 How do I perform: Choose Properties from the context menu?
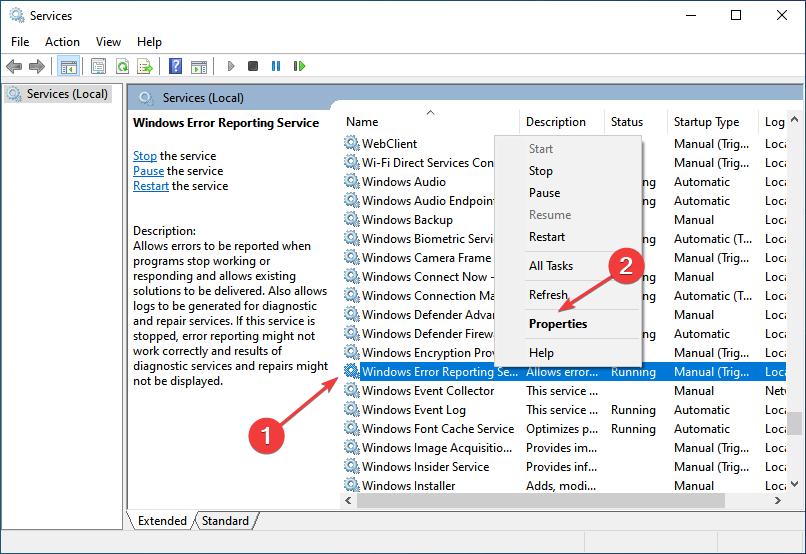(x=557, y=324)
